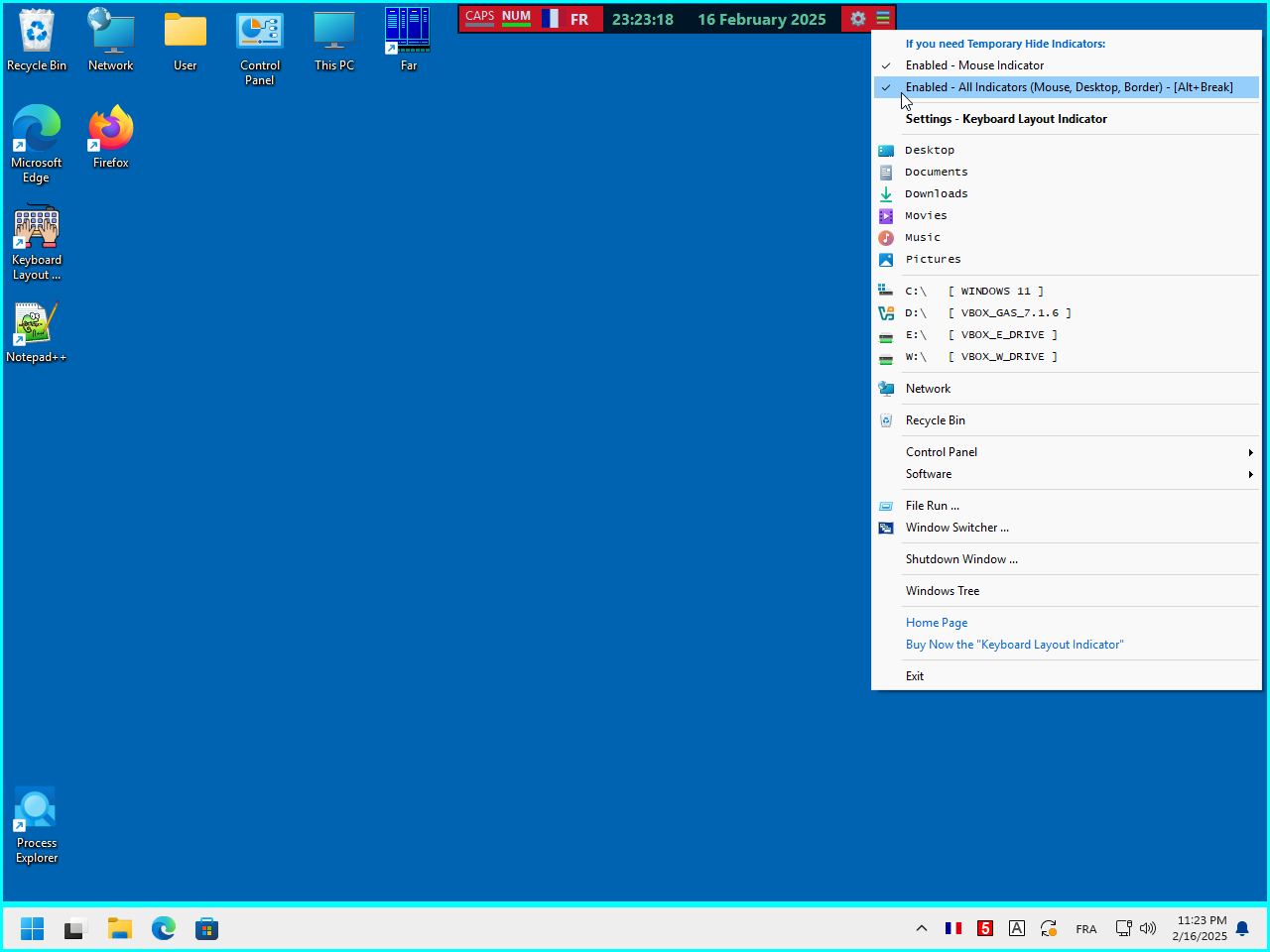Select 'File Run ...' from the menu
Image resolution: width=1270 pixels, height=952 pixels.
933,506
